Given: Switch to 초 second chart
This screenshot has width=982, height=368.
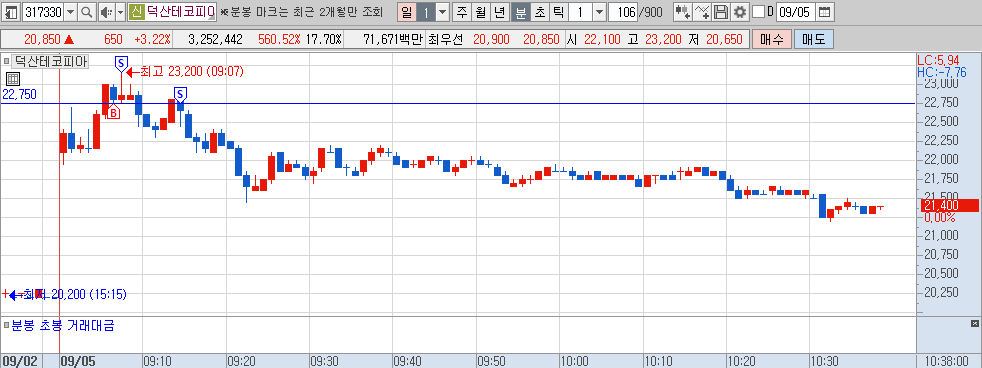Looking at the screenshot, I should 539,12.
